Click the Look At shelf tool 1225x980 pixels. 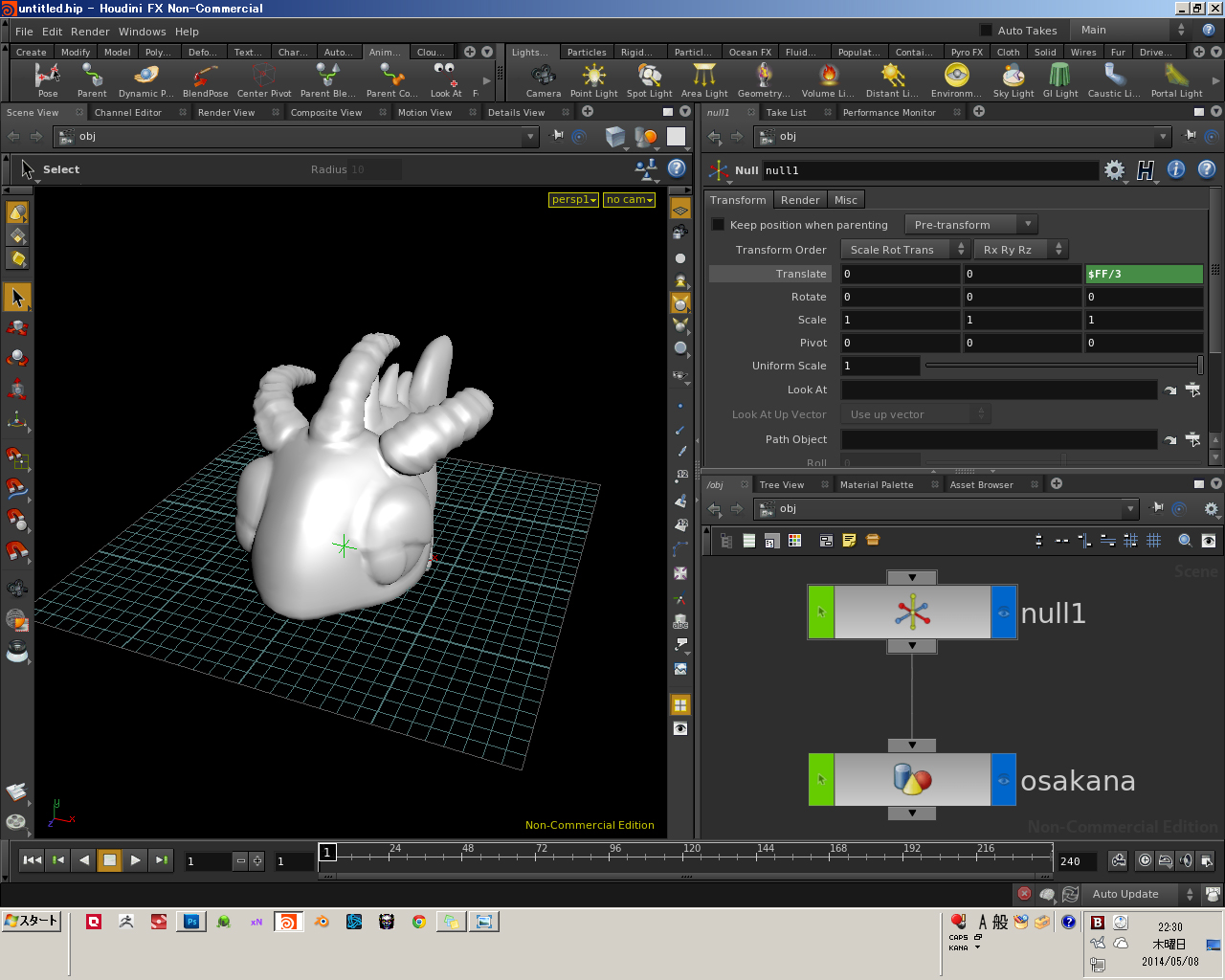pyautogui.click(x=445, y=80)
